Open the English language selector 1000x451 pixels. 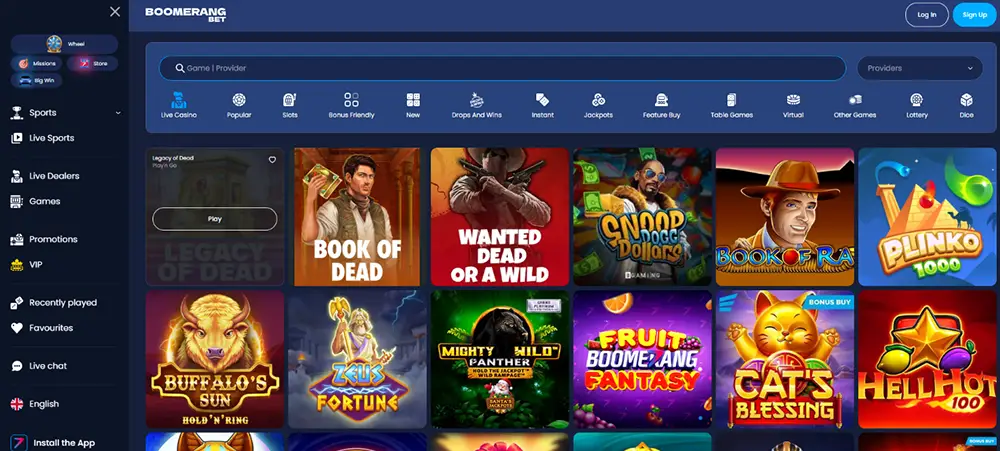pos(44,404)
